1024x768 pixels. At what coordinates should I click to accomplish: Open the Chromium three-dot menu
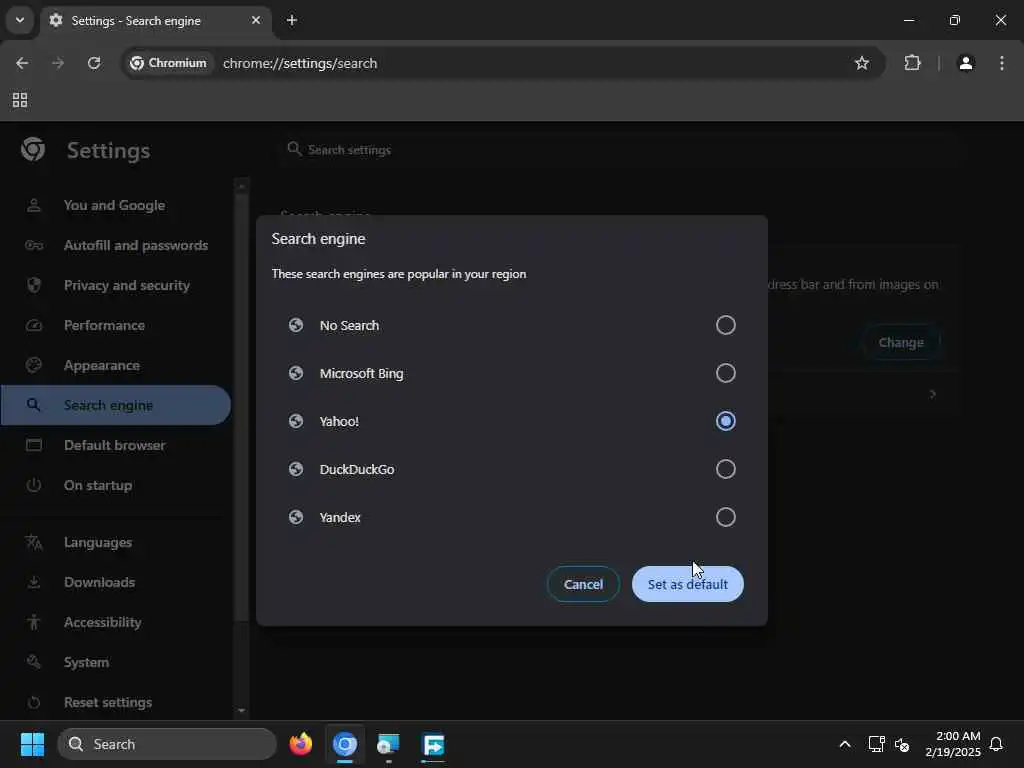pos(1002,63)
